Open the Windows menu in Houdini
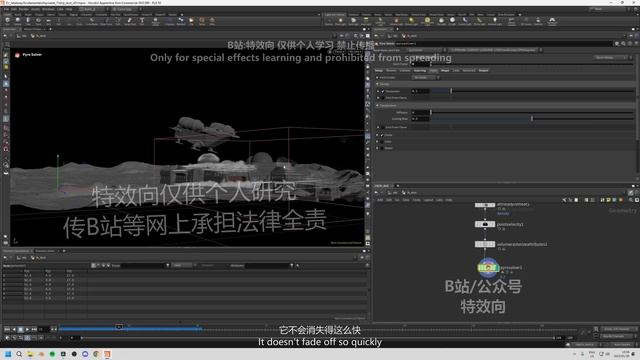Screen dimensions: 640x360 pos(48,9)
